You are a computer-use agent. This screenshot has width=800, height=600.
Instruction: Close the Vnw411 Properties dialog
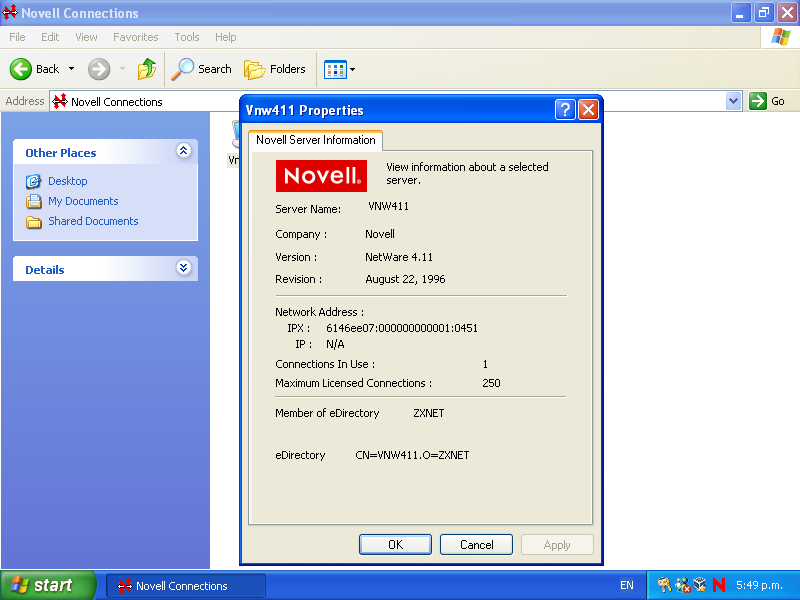click(588, 110)
